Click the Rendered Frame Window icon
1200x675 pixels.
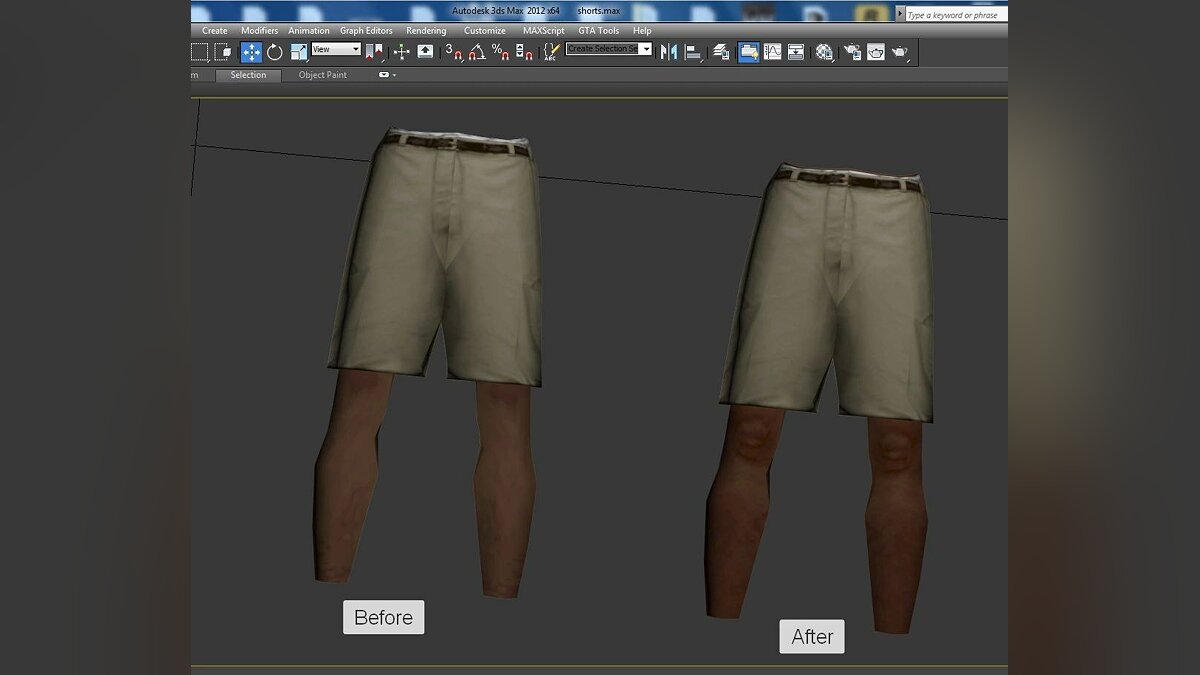pyautogui.click(x=876, y=52)
